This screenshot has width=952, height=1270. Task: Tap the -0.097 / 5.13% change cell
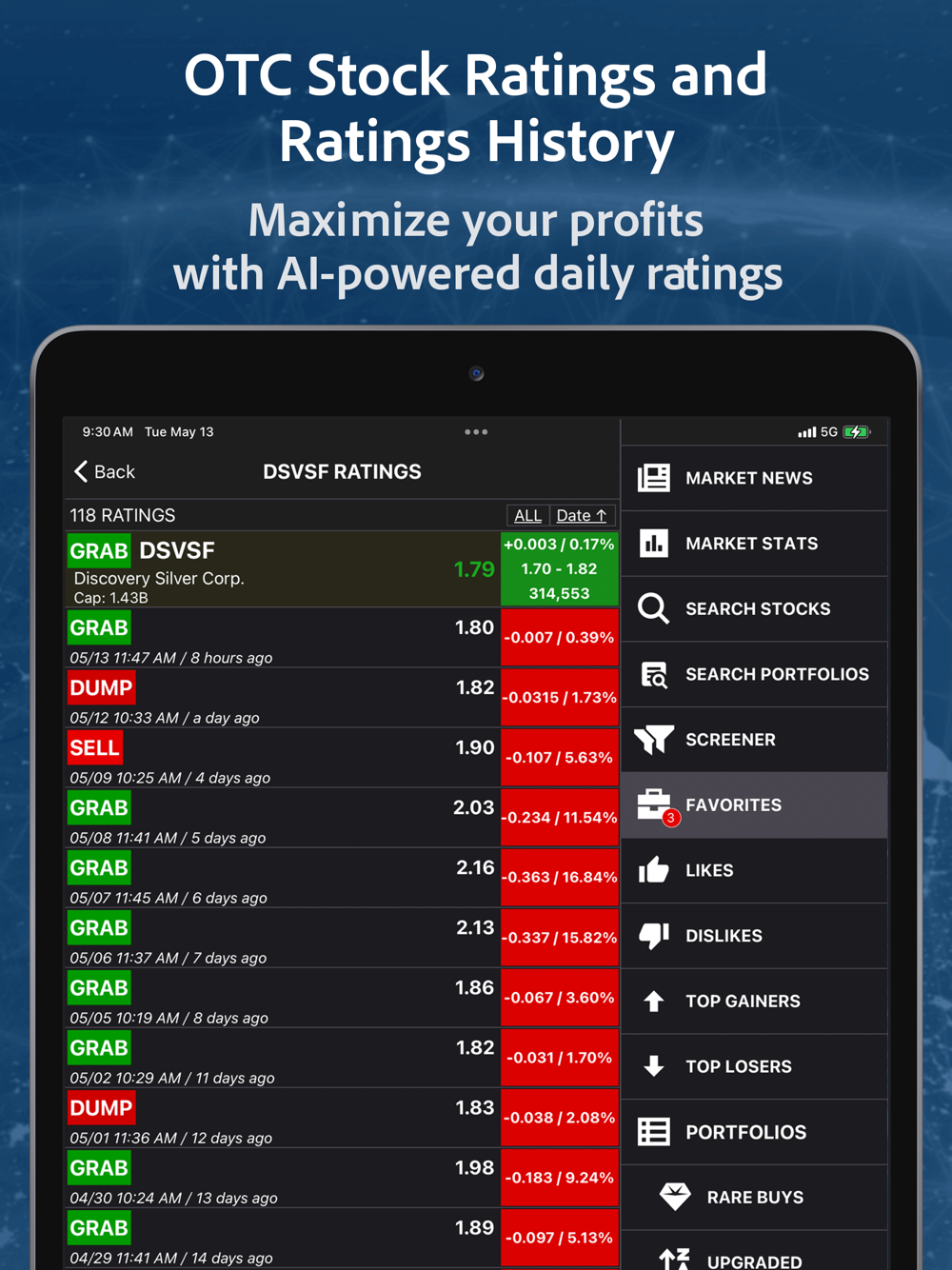tap(559, 1238)
